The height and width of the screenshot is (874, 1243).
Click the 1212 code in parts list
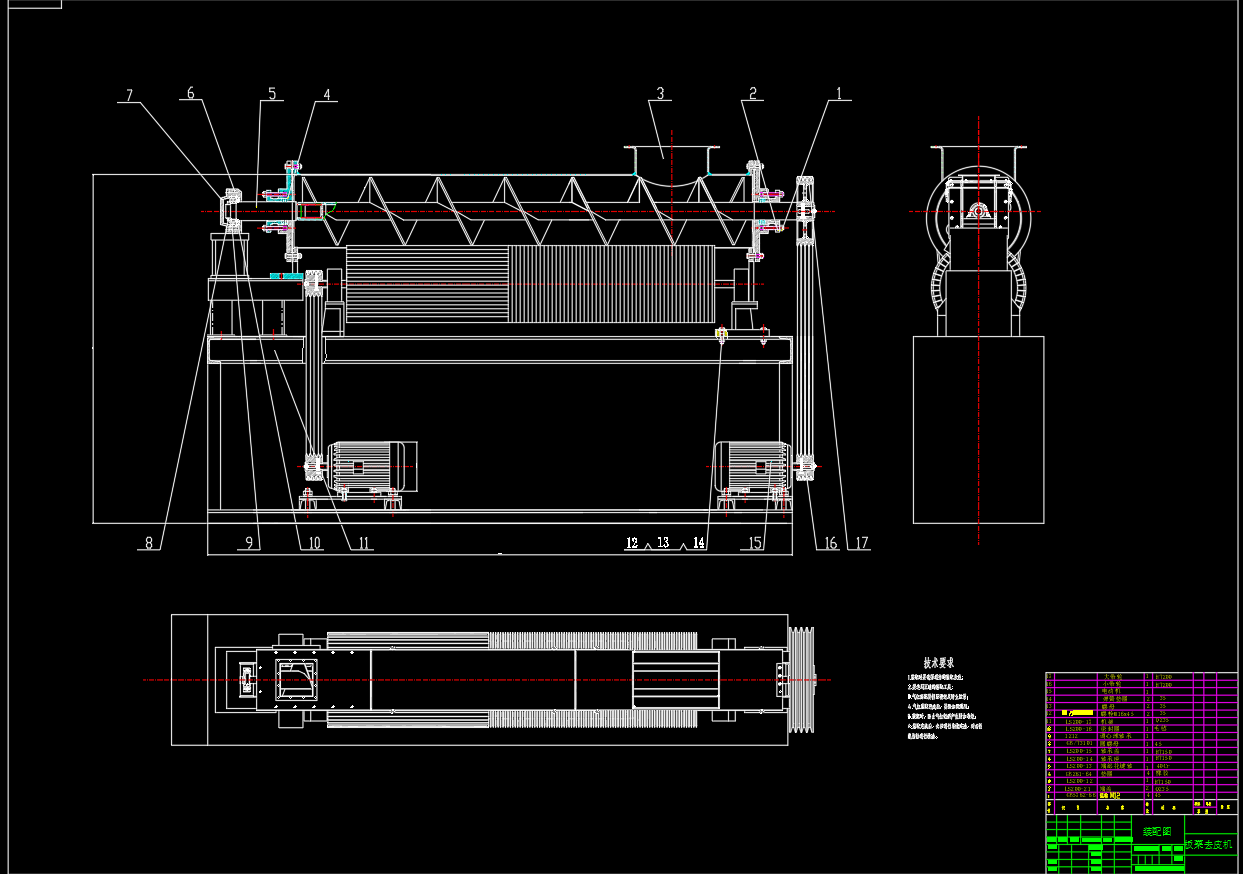pos(1071,736)
